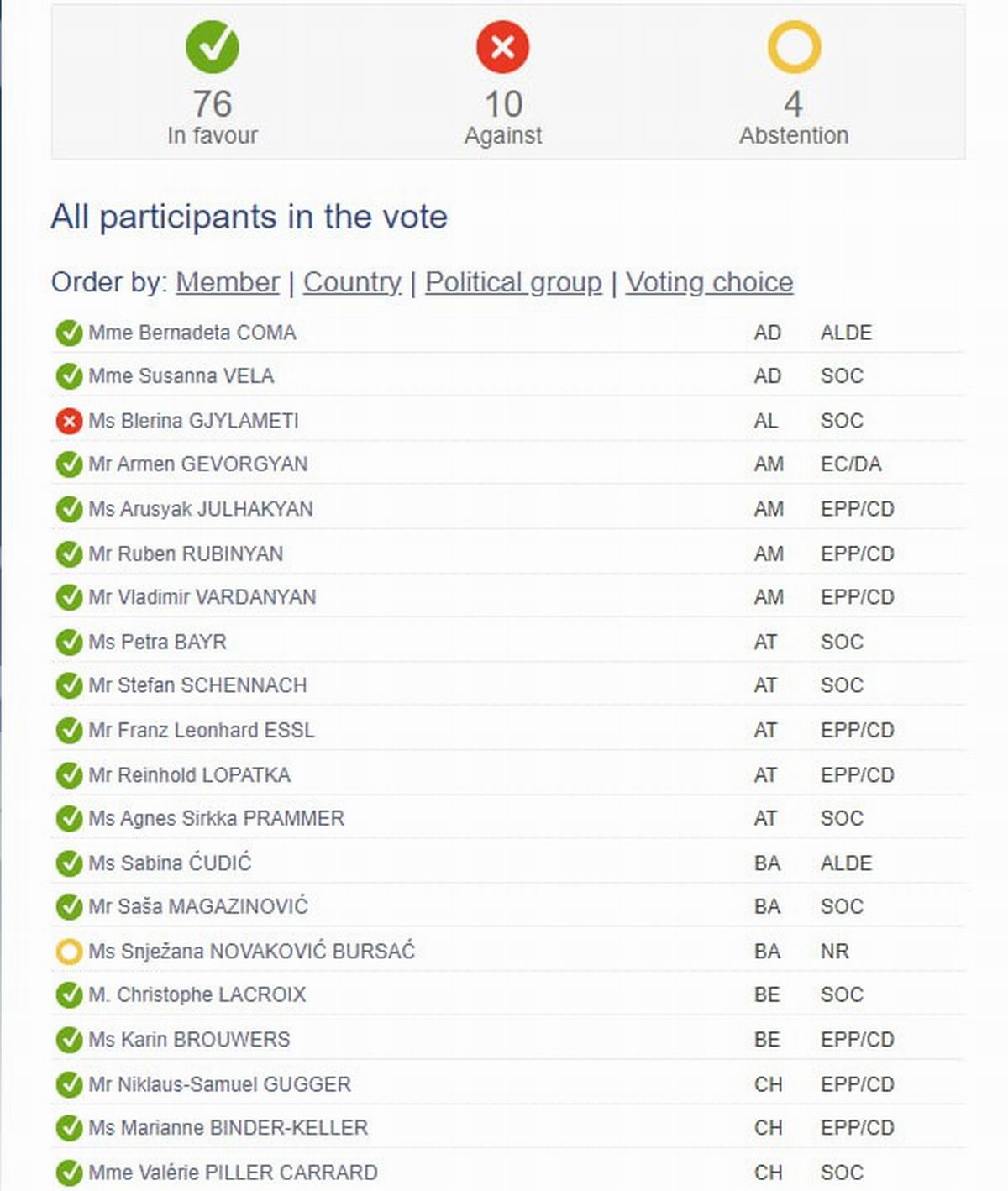Click abstention icon beside Snježana NOVAKOVIĆ BURSAĆ
Viewport: 1008px width, 1191px height.
(x=69, y=952)
